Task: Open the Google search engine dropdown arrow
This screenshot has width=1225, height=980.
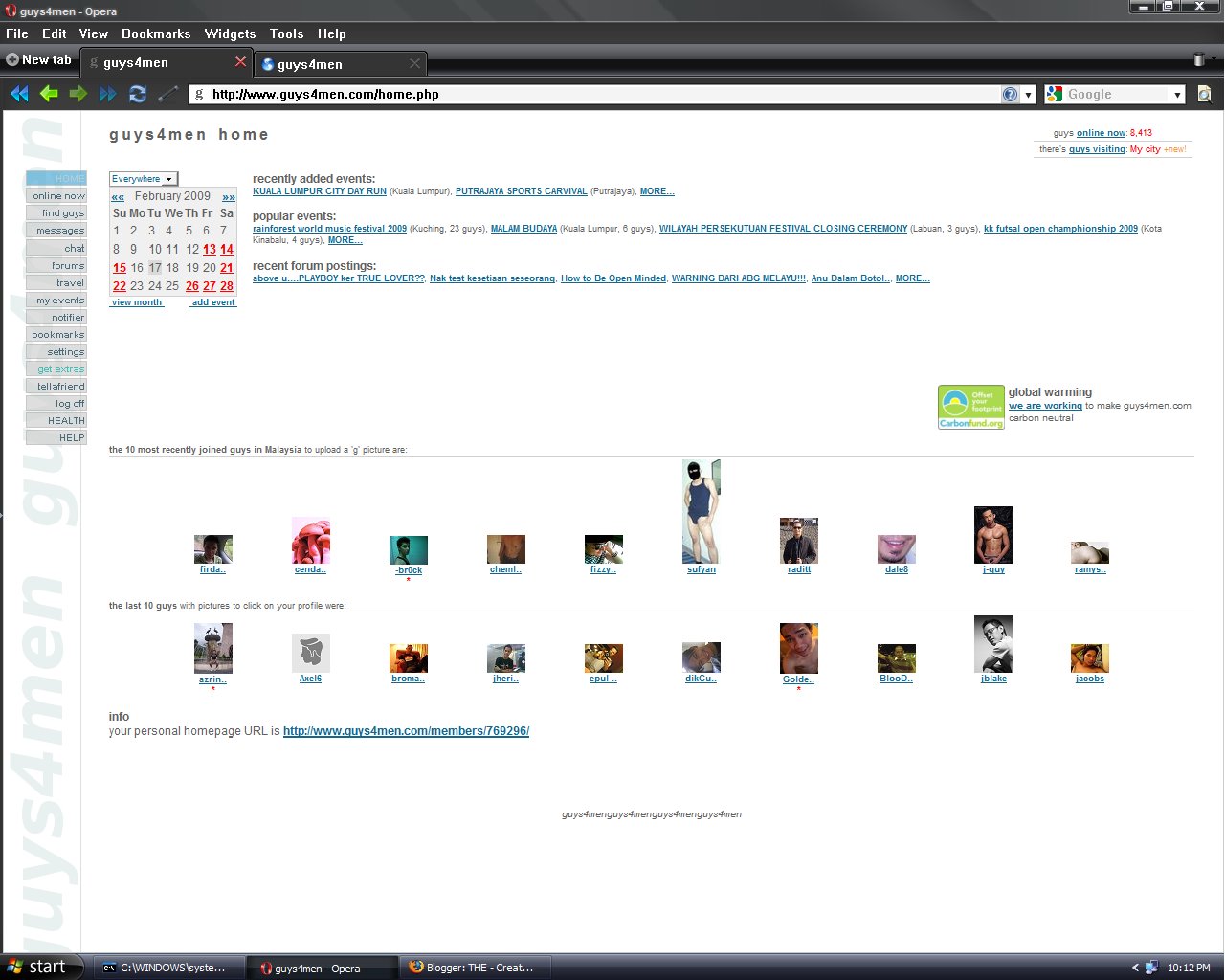Action: (1177, 95)
